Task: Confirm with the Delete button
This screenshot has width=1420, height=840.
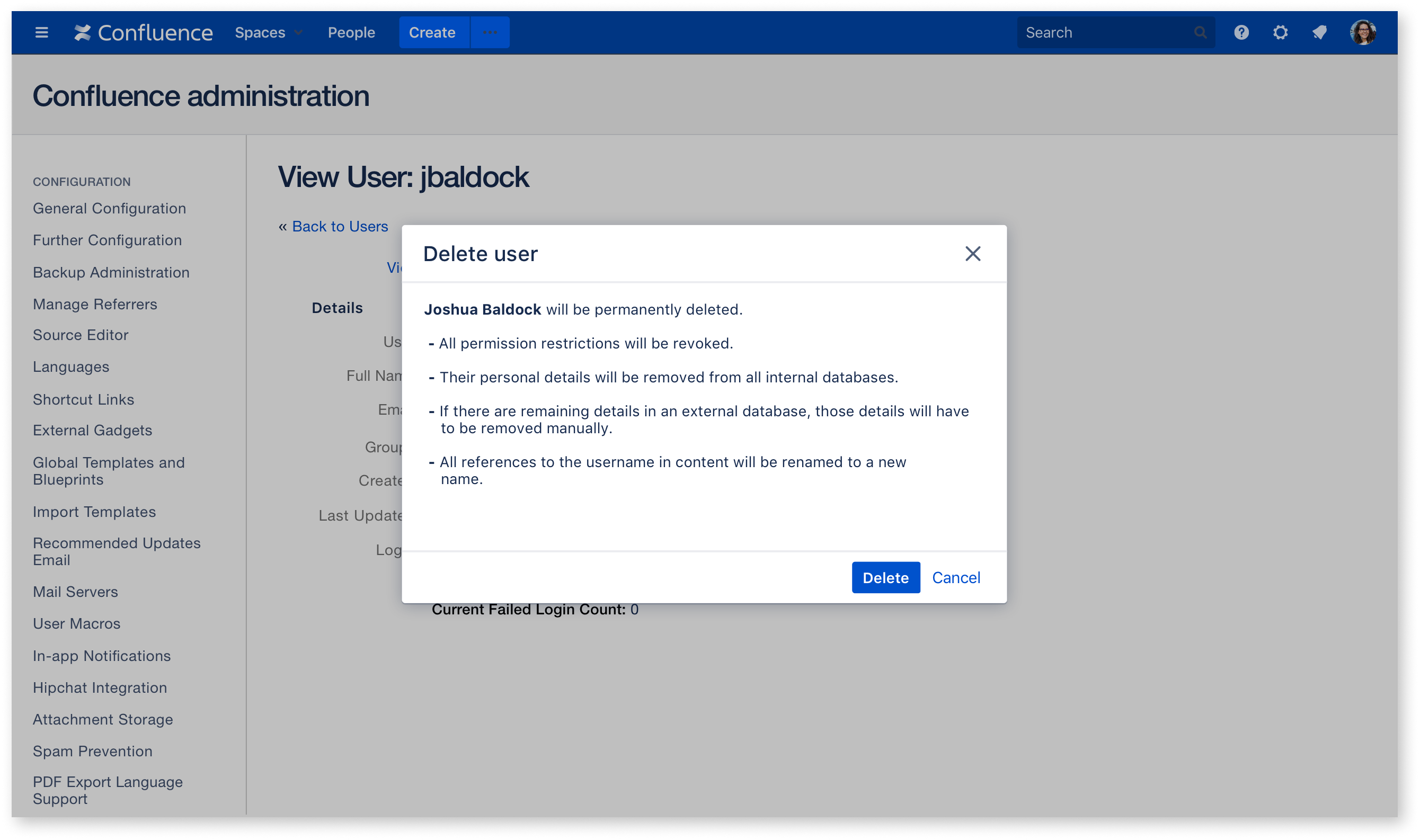Action: [x=885, y=577]
